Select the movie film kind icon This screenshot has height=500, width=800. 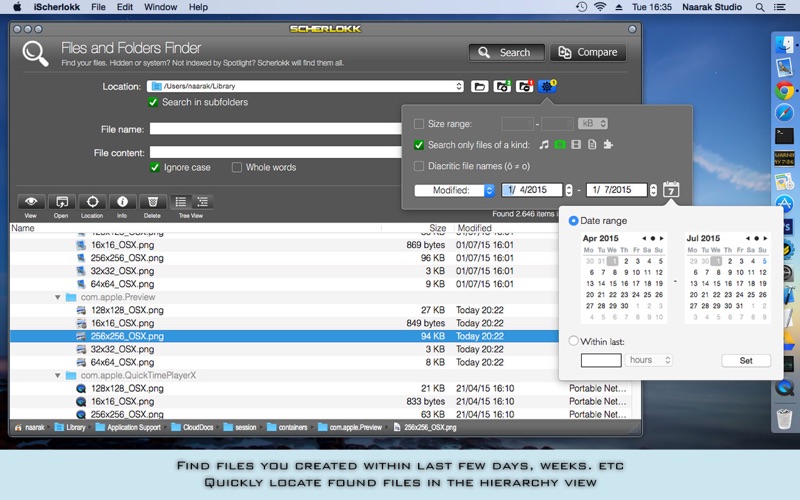click(x=576, y=145)
